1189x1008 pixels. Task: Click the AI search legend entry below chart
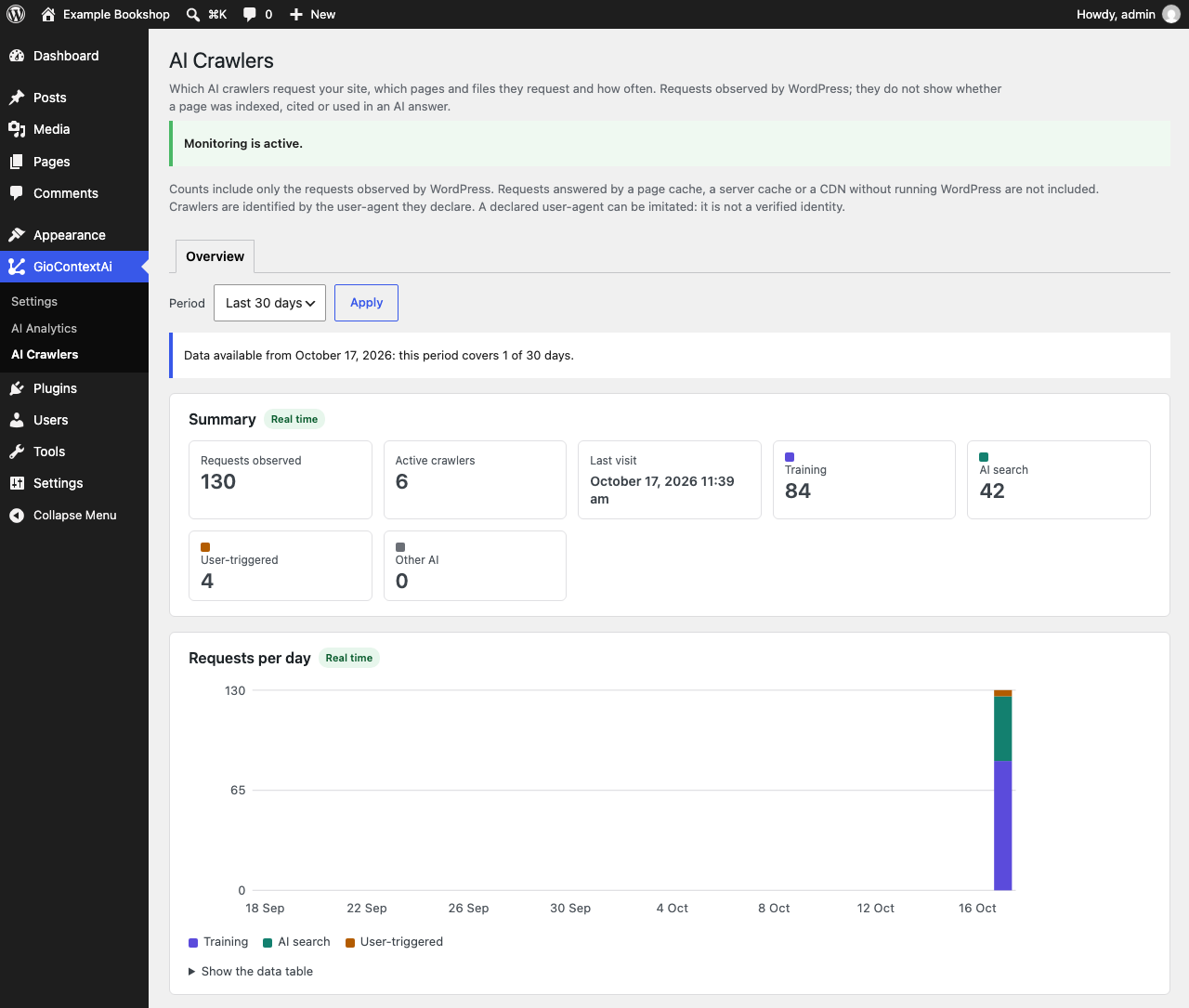point(296,942)
